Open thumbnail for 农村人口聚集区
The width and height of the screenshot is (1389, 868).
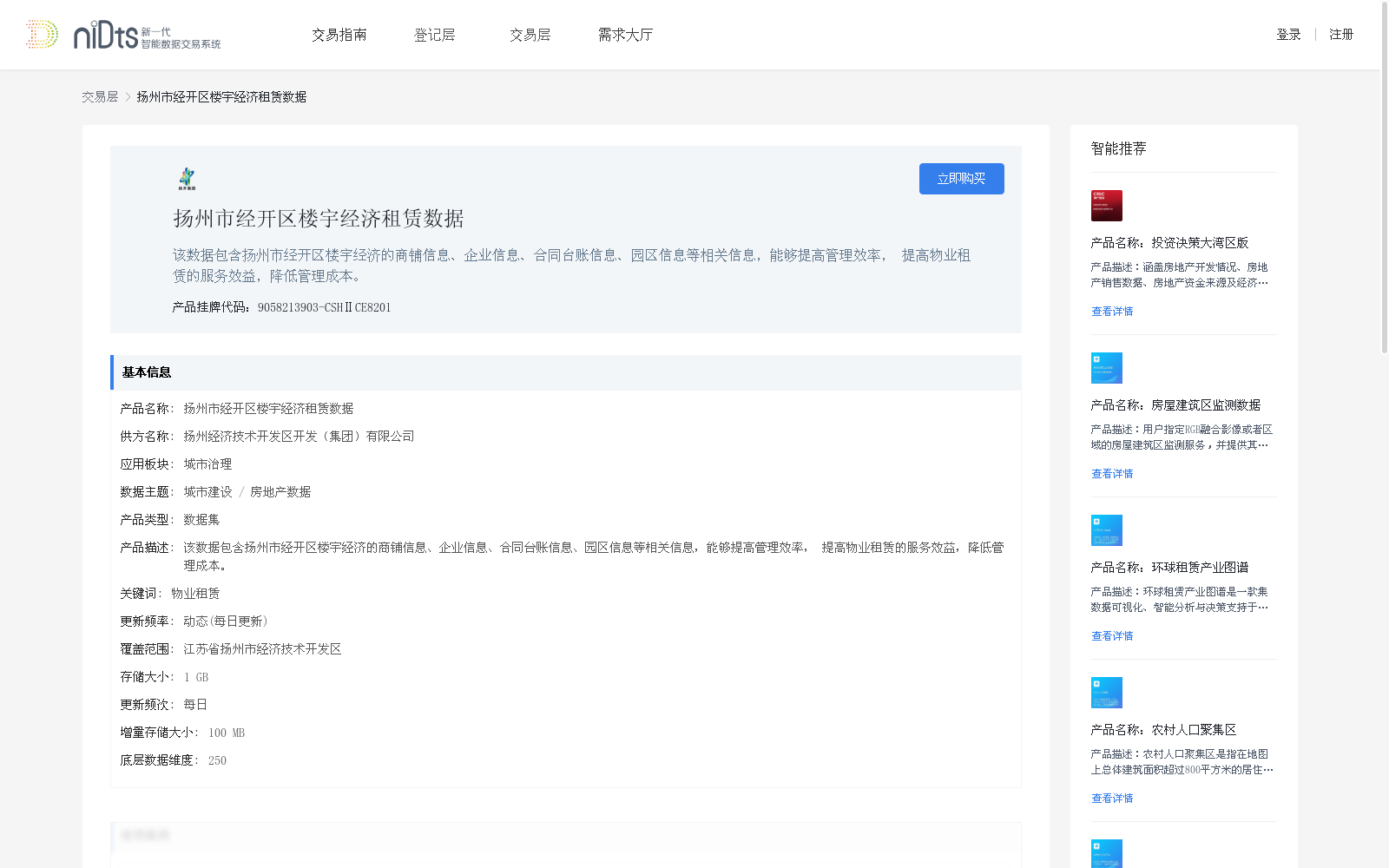[1107, 693]
